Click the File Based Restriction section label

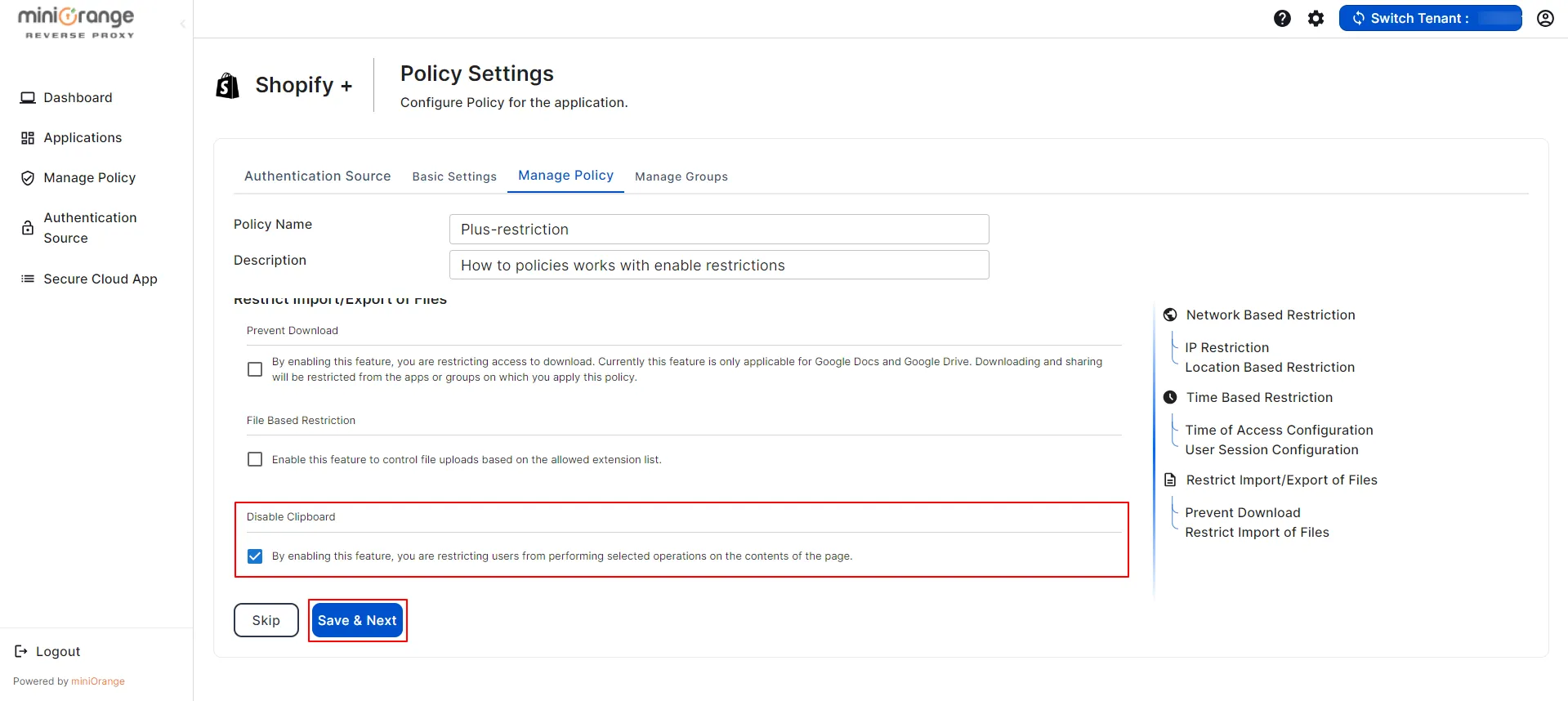pyautogui.click(x=301, y=421)
